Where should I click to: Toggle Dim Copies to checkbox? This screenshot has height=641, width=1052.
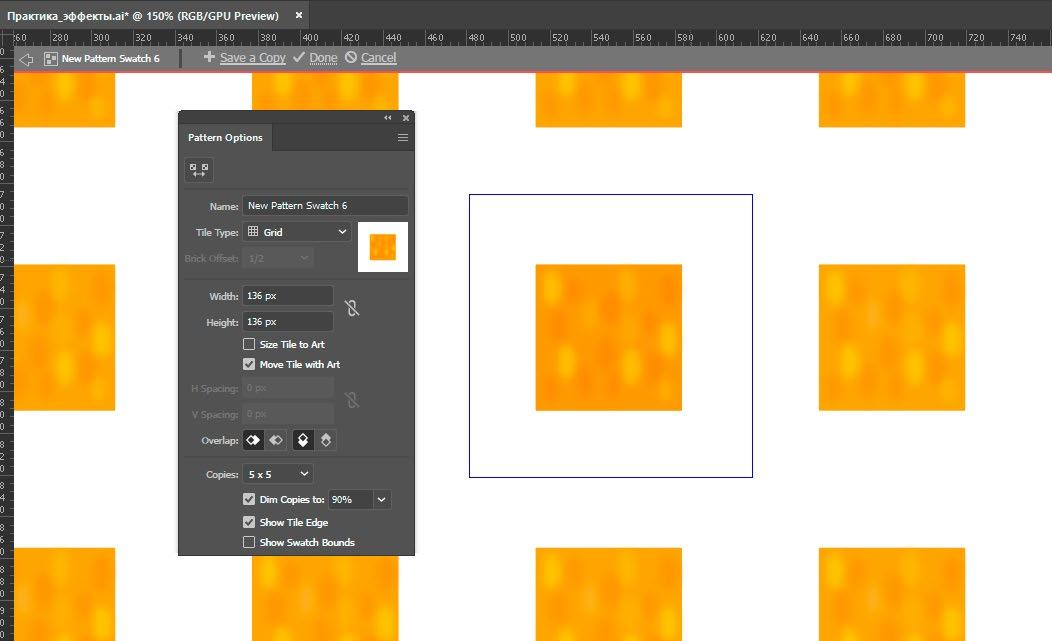pyautogui.click(x=249, y=499)
